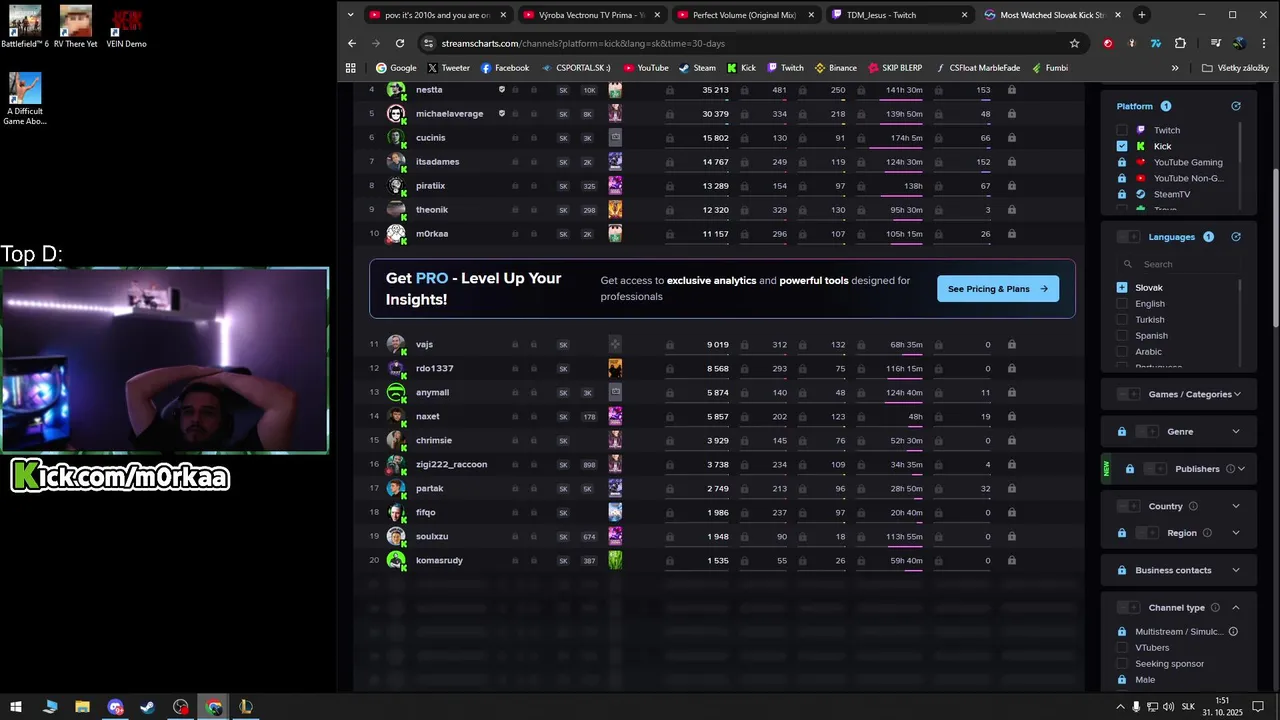This screenshot has height=720, width=1280.
Task: Check the Seeking sponsor checkbox
Action: click(1122, 664)
